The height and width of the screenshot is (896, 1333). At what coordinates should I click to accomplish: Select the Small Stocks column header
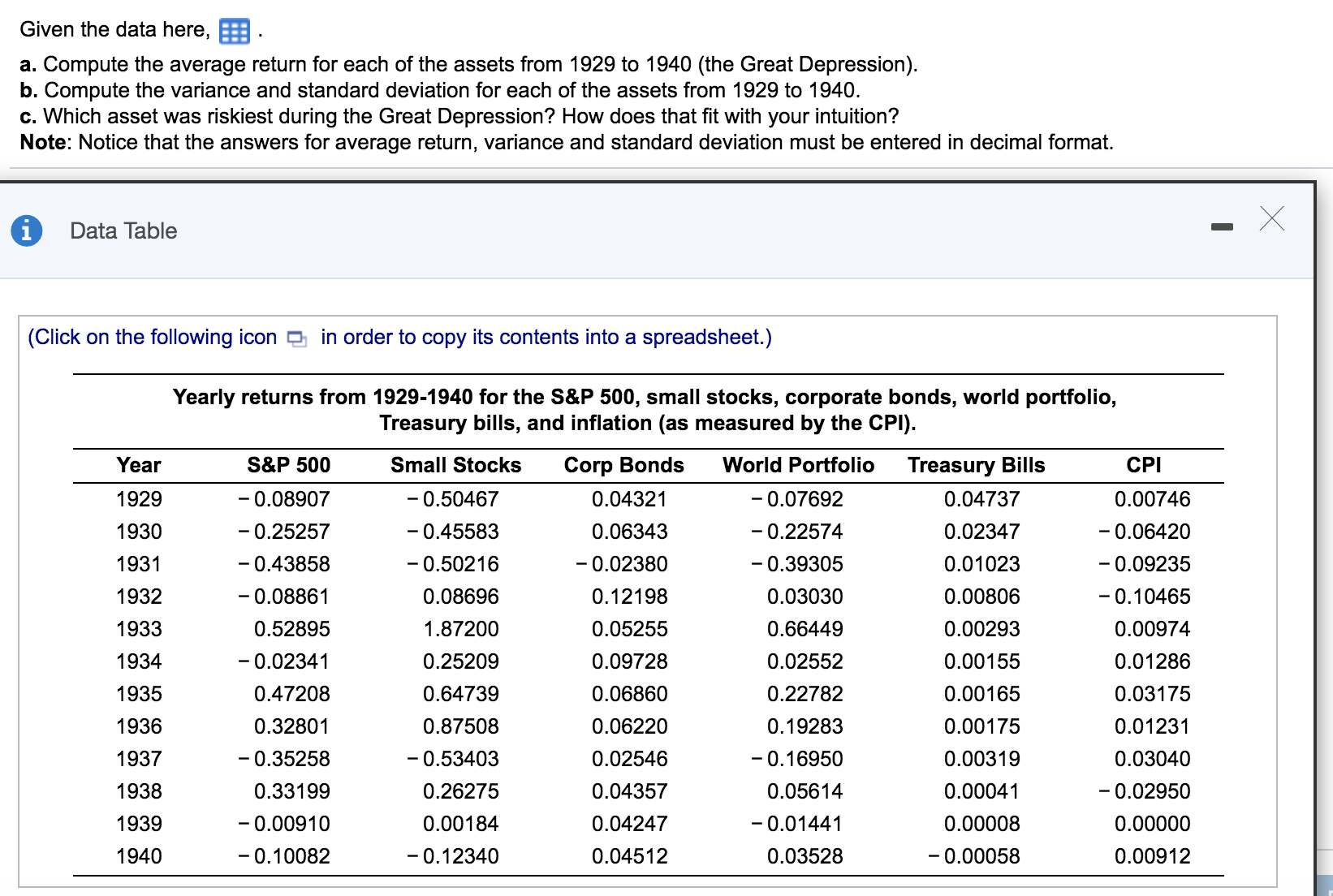click(455, 465)
